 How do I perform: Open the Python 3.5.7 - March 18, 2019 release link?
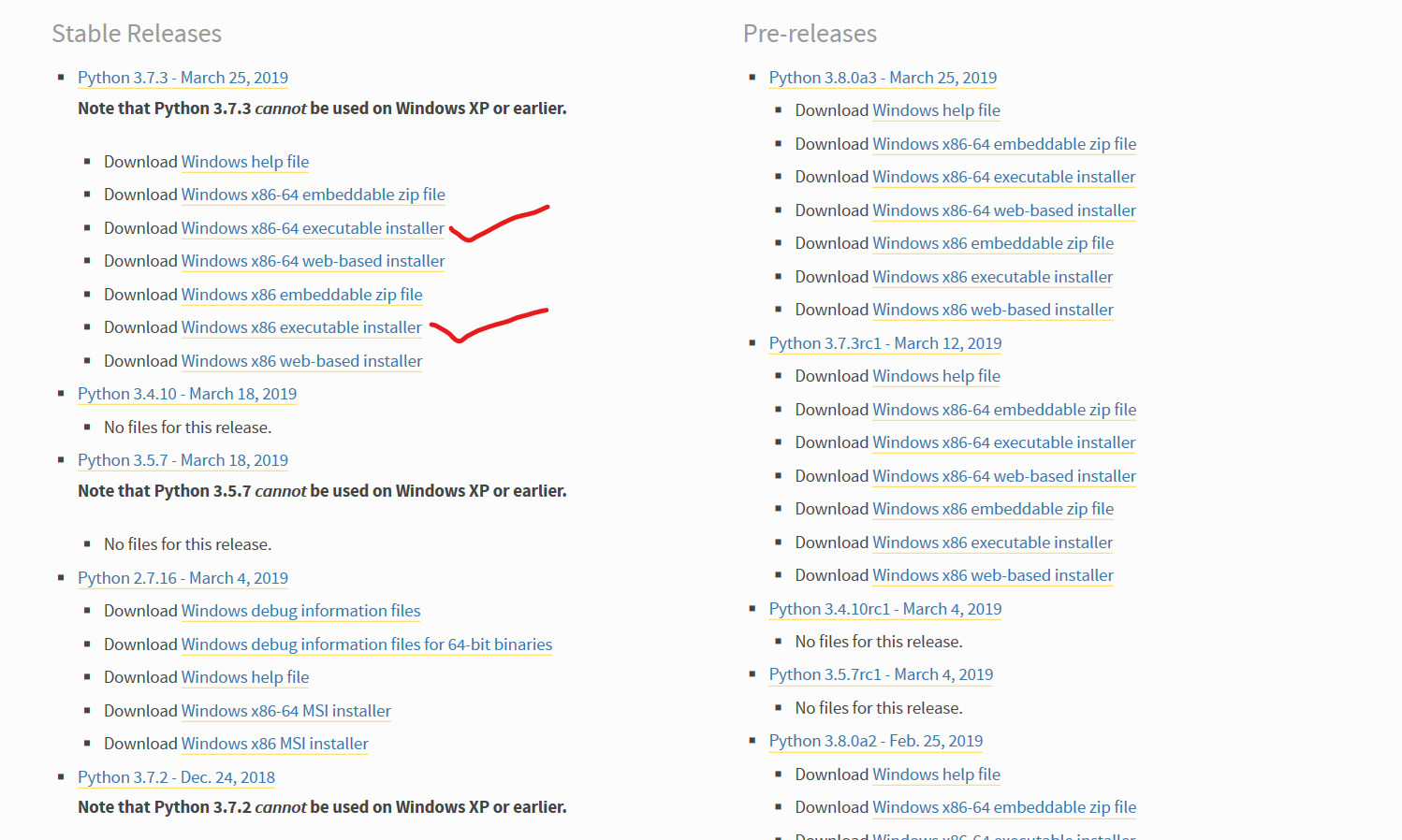click(183, 460)
